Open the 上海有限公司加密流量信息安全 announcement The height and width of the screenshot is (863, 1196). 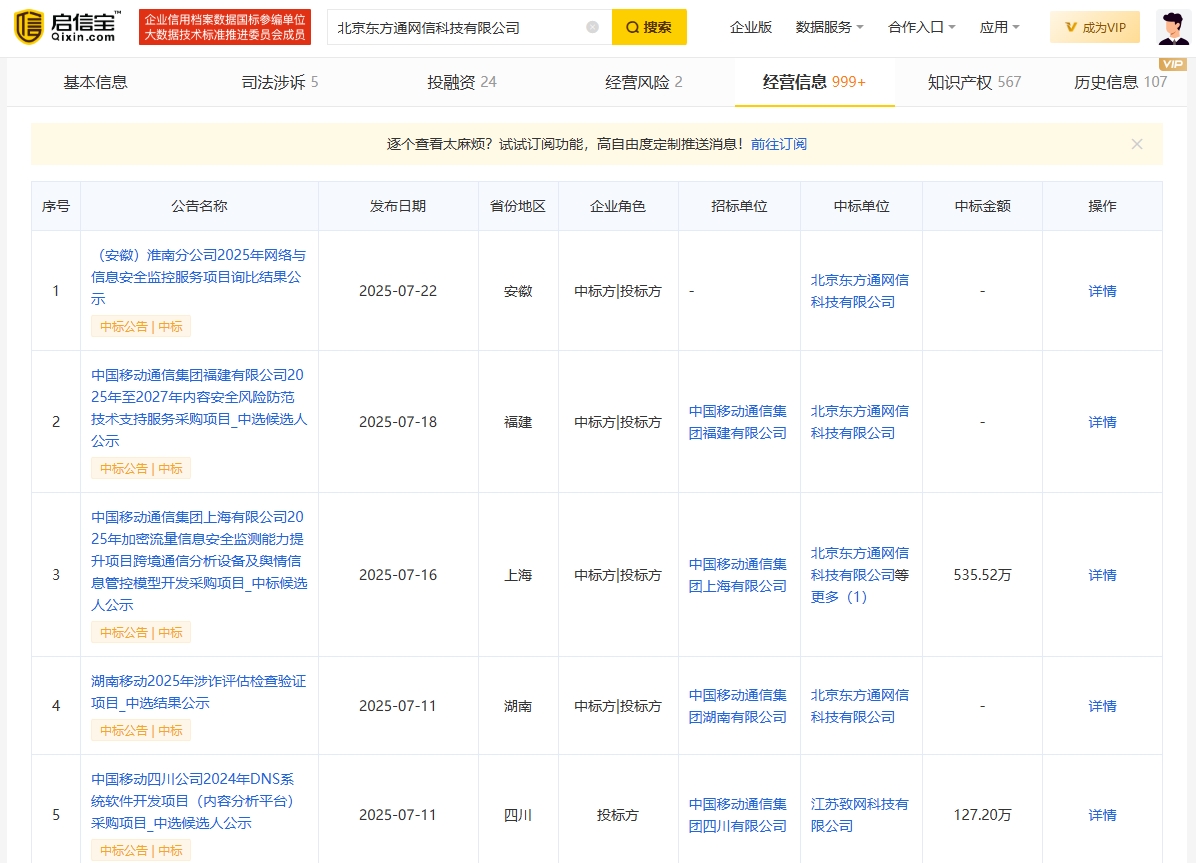coord(198,561)
